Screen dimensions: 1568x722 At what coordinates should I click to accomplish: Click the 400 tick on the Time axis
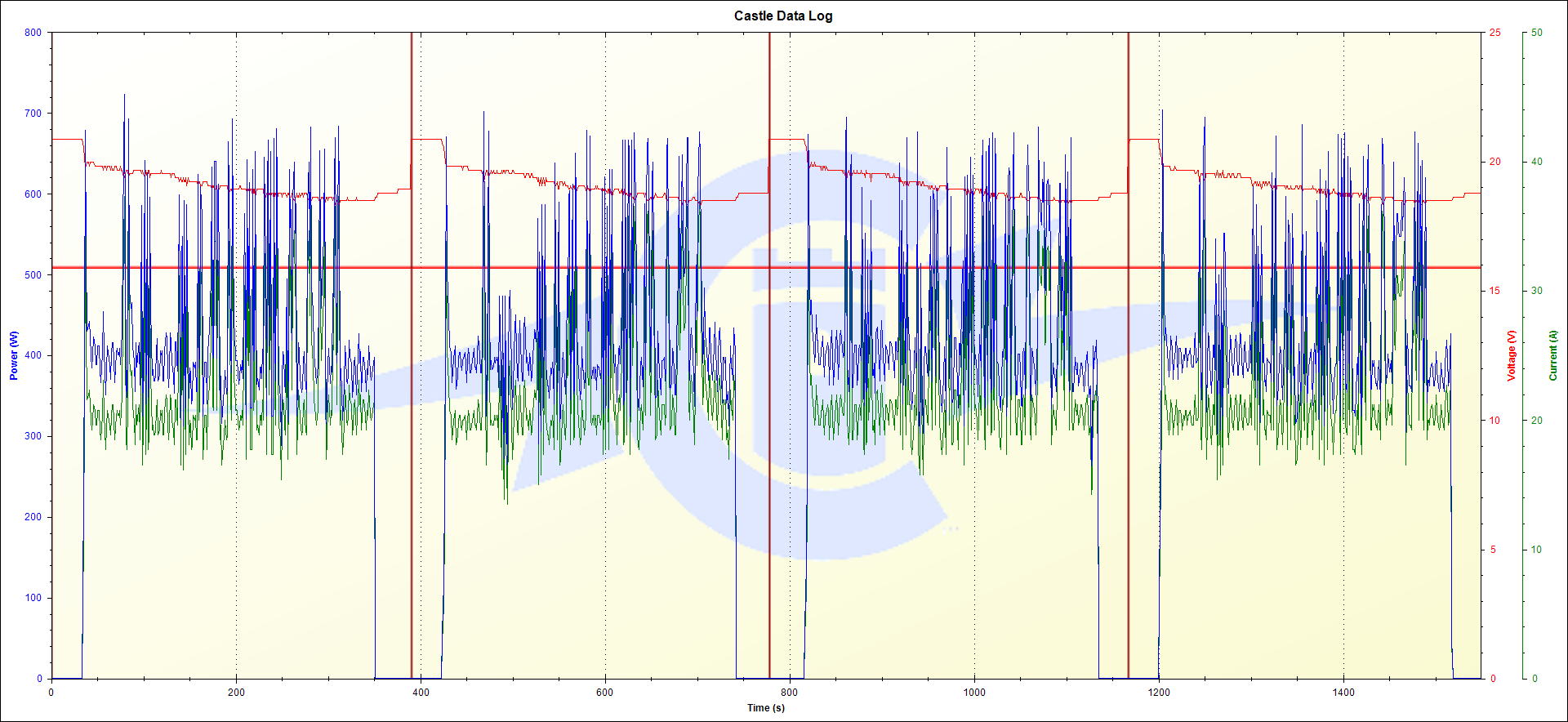[x=421, y=693]
